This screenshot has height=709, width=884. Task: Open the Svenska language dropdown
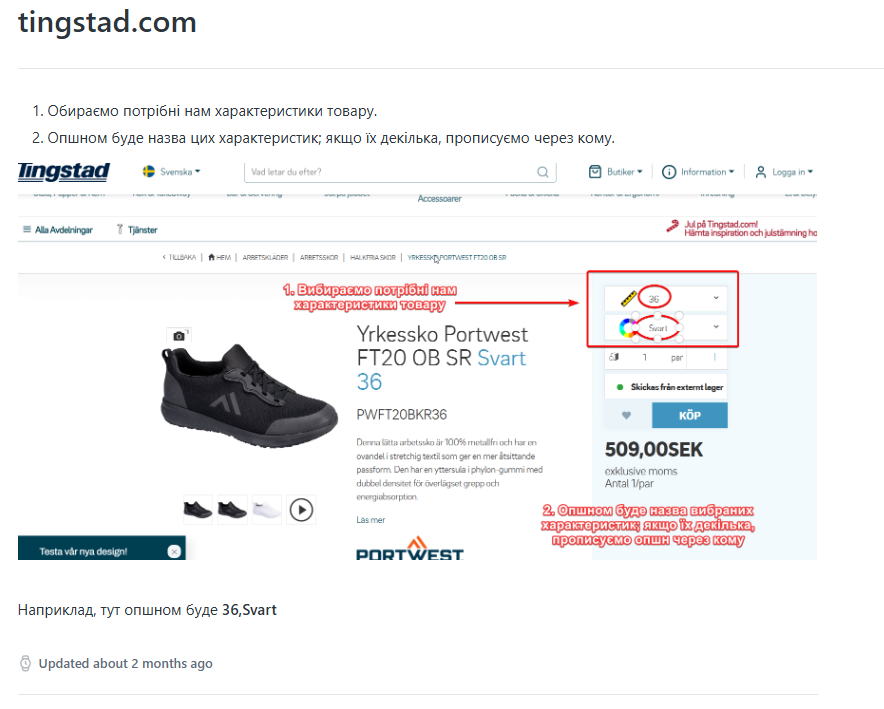(171, 172)
